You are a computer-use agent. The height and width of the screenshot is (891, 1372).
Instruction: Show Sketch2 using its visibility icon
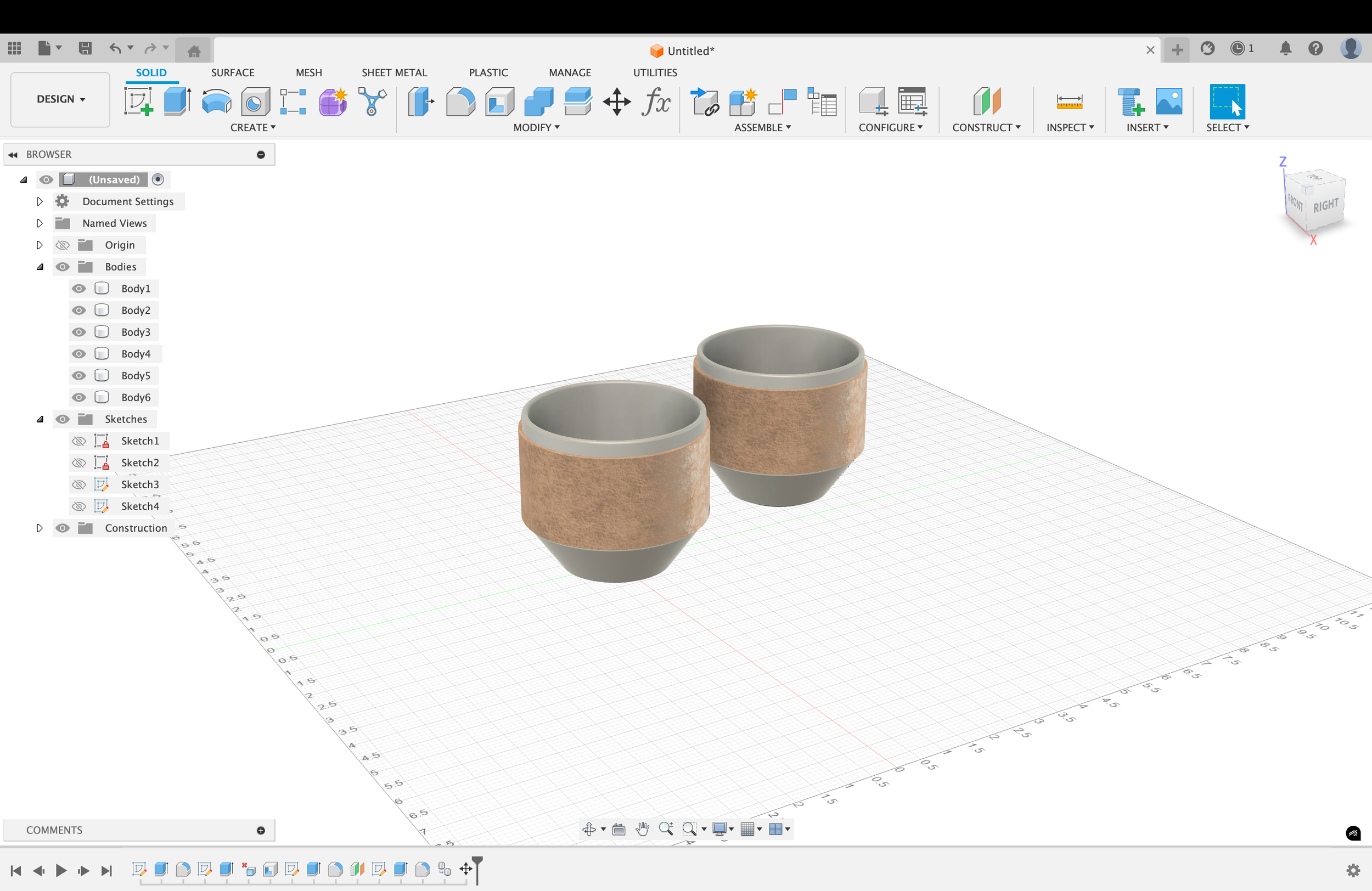click(79, 463)
